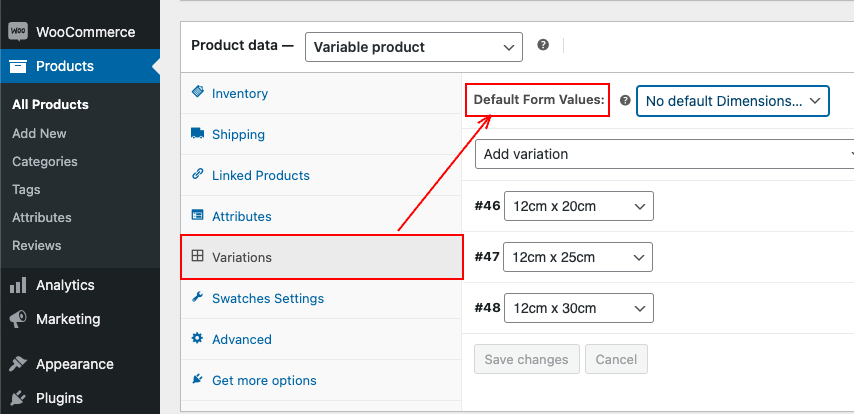Screen dimensions: 854x414
Task: Click the Inventory tag icon
Action: coord(198,92)
